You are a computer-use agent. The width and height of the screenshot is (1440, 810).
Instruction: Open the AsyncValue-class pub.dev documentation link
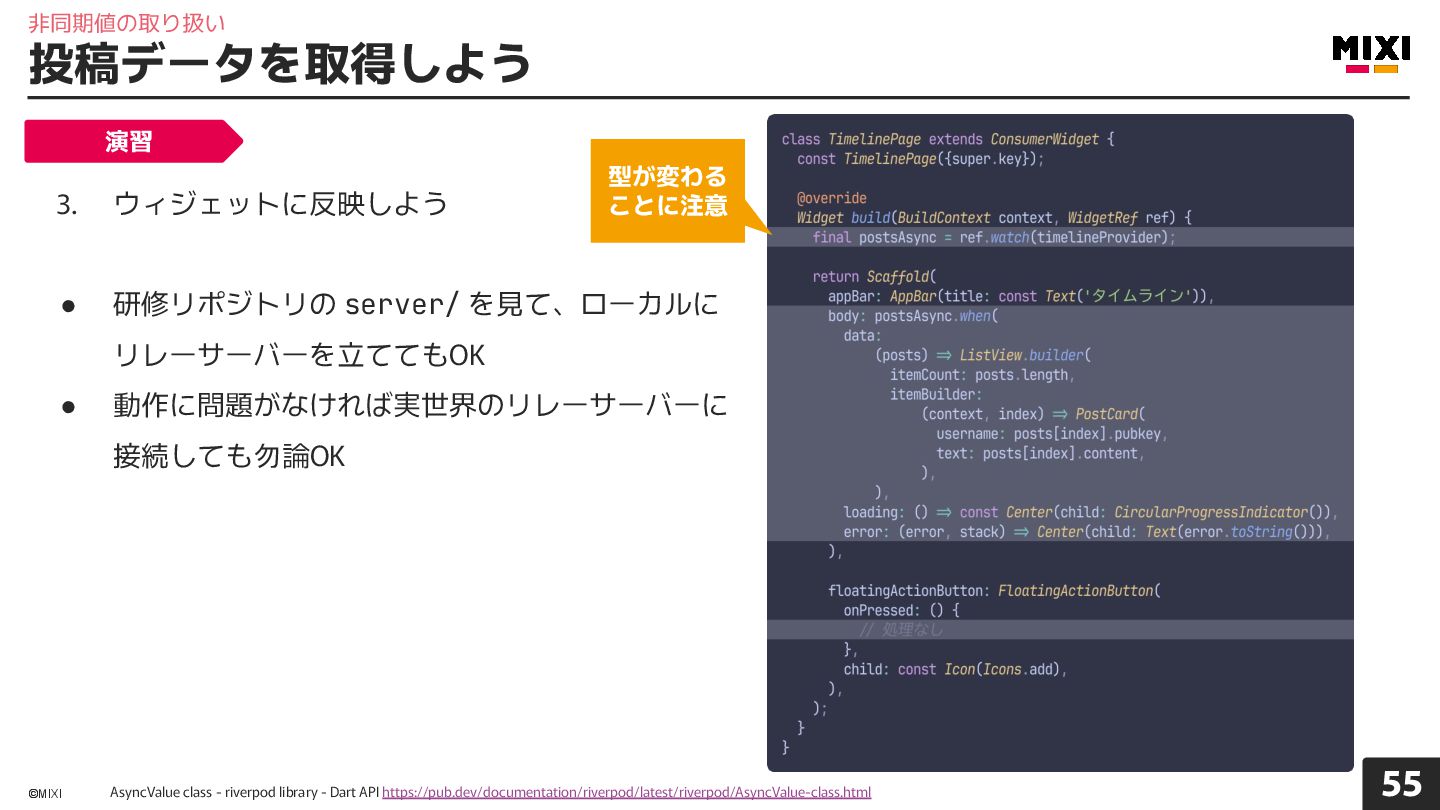(627, 792)
